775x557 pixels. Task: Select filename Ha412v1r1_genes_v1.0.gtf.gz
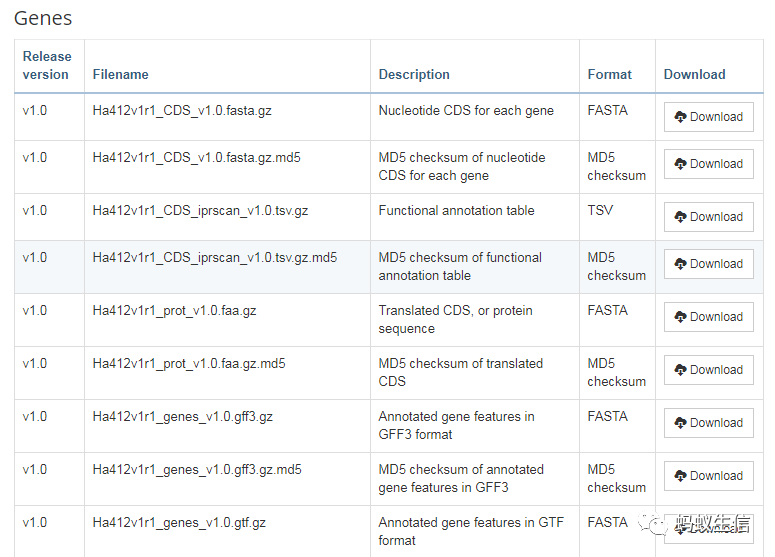(179, 522)
